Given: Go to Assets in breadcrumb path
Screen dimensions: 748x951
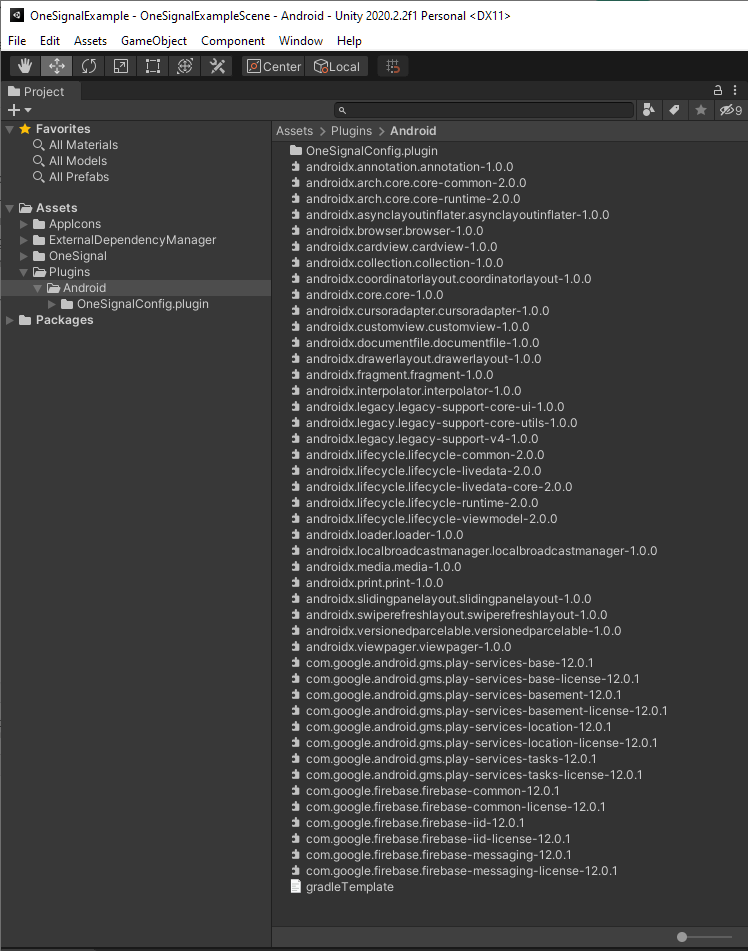Looking at the screenshot, I should pos(294,131).
